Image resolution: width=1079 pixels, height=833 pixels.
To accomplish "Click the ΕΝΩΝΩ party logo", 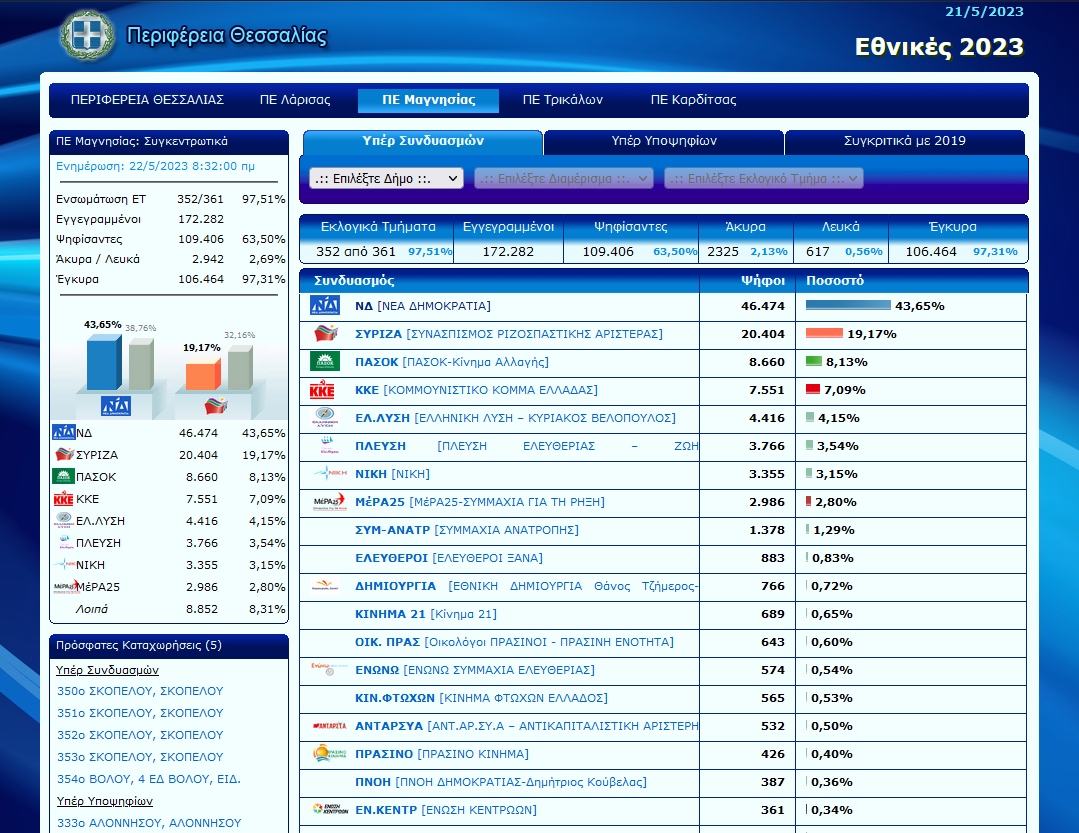I will (x=328, y=669).
